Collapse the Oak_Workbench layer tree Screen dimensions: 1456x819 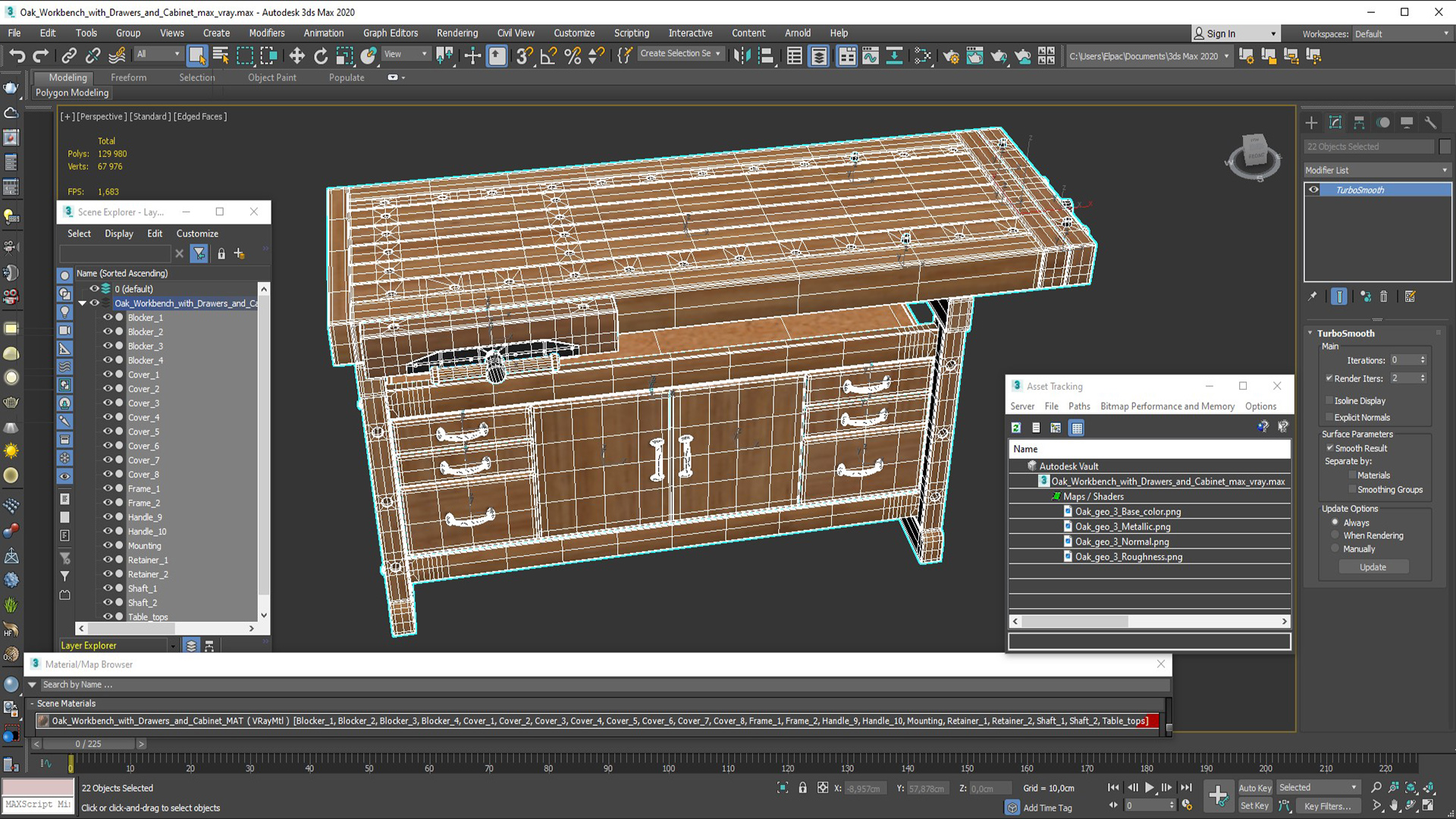click(x=82, y=303)
